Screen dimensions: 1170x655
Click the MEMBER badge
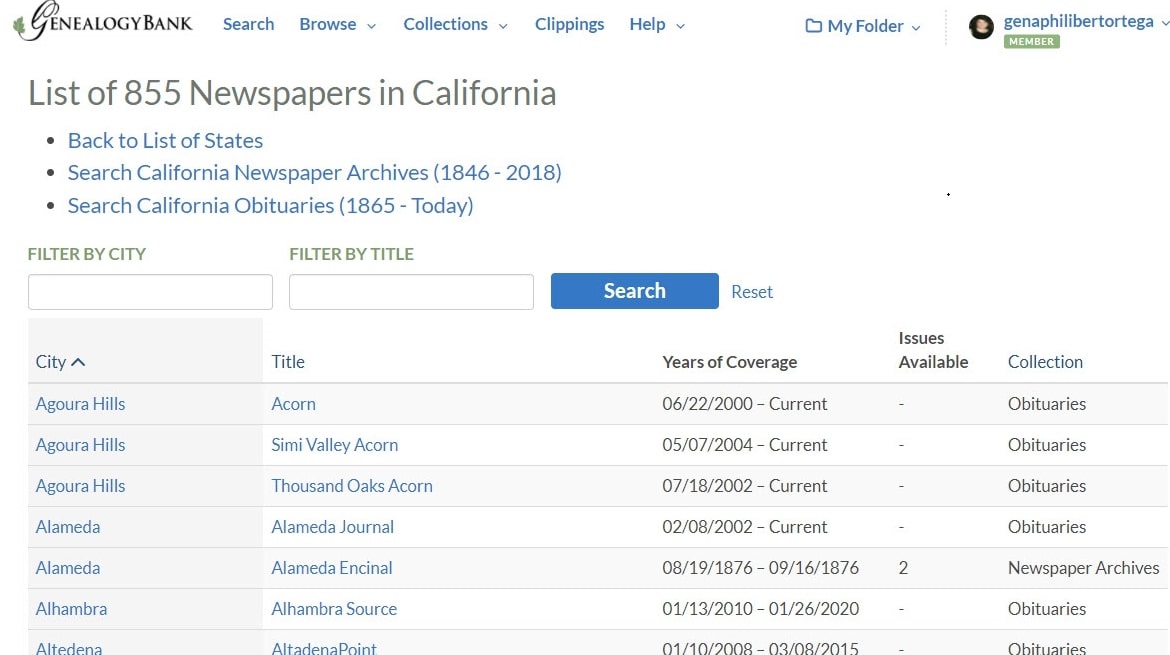point(1031,42)
